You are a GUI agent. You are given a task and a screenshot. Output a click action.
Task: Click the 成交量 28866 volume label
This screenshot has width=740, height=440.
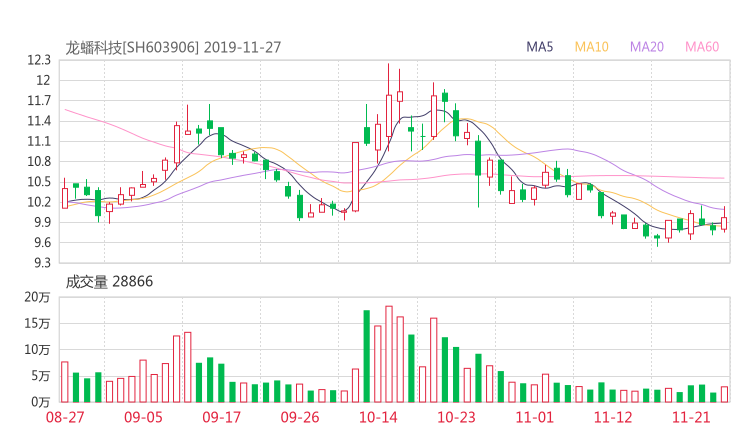pyautogui.click(x=109, y=282)
